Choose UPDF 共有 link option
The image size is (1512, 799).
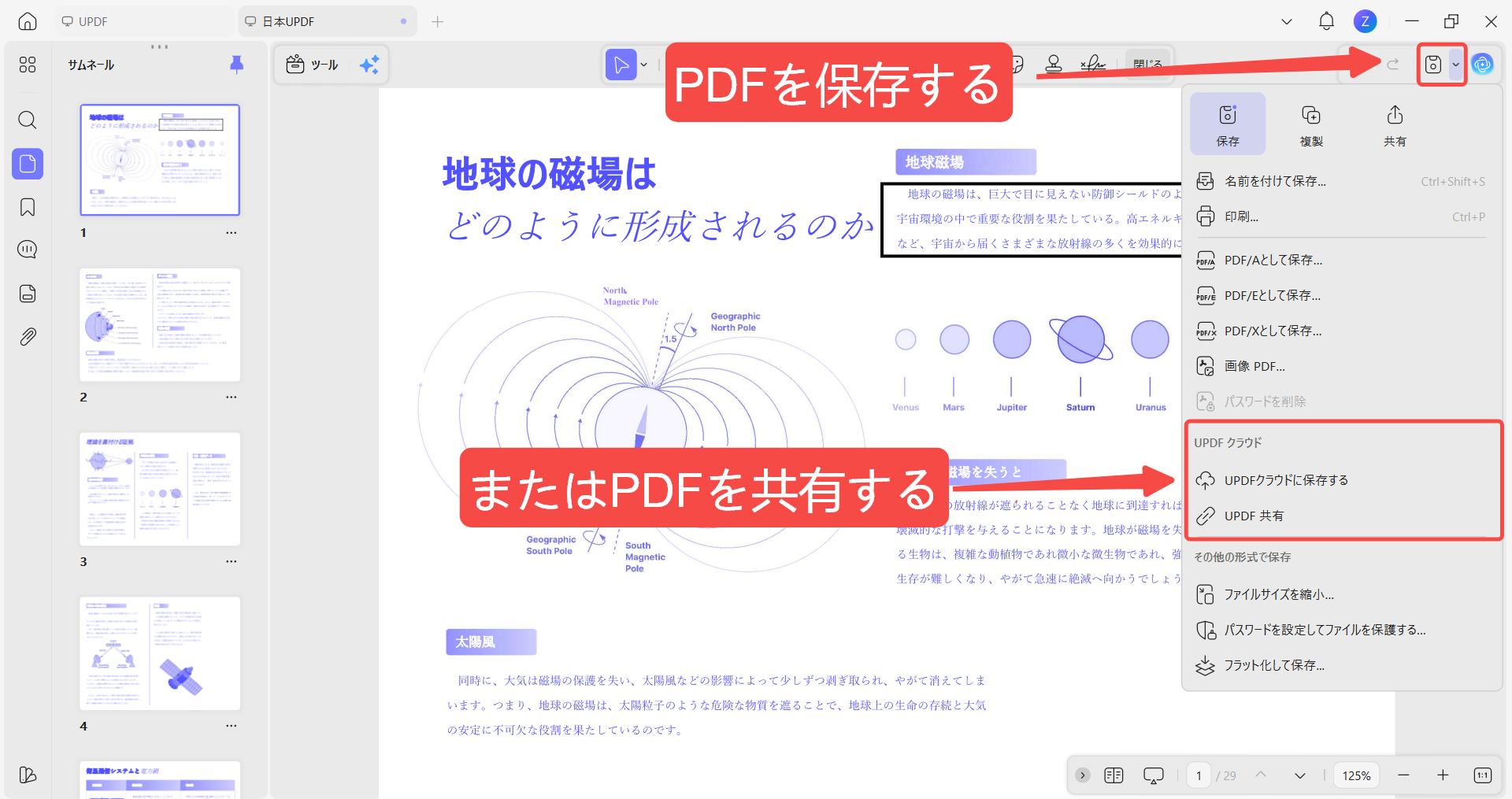[1342, 516]
